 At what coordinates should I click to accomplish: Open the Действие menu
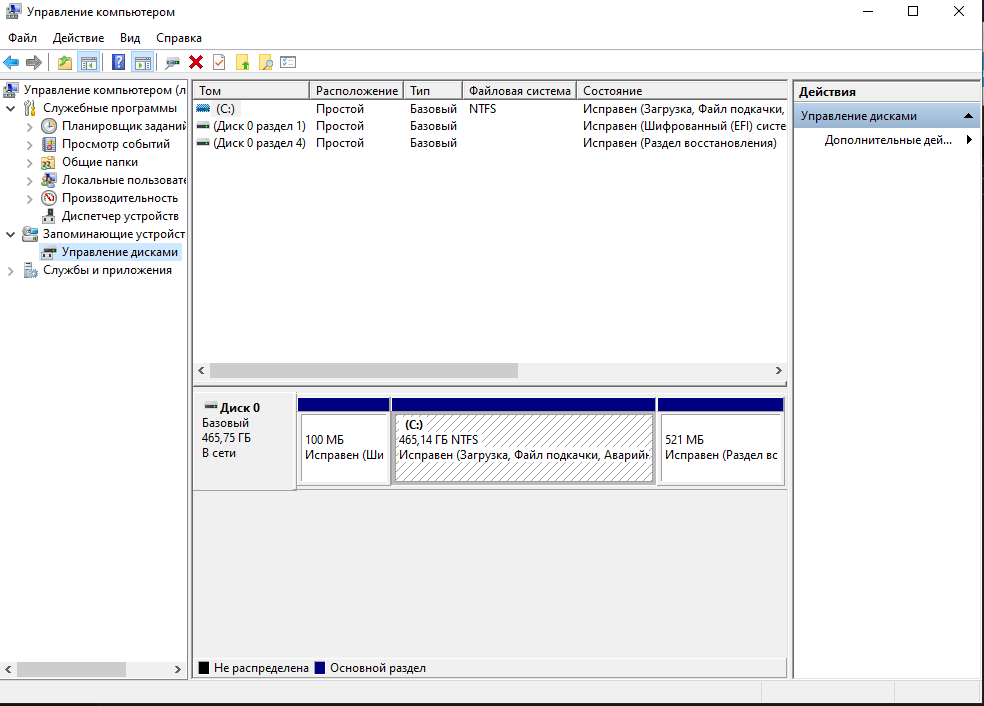coord(78,38)
